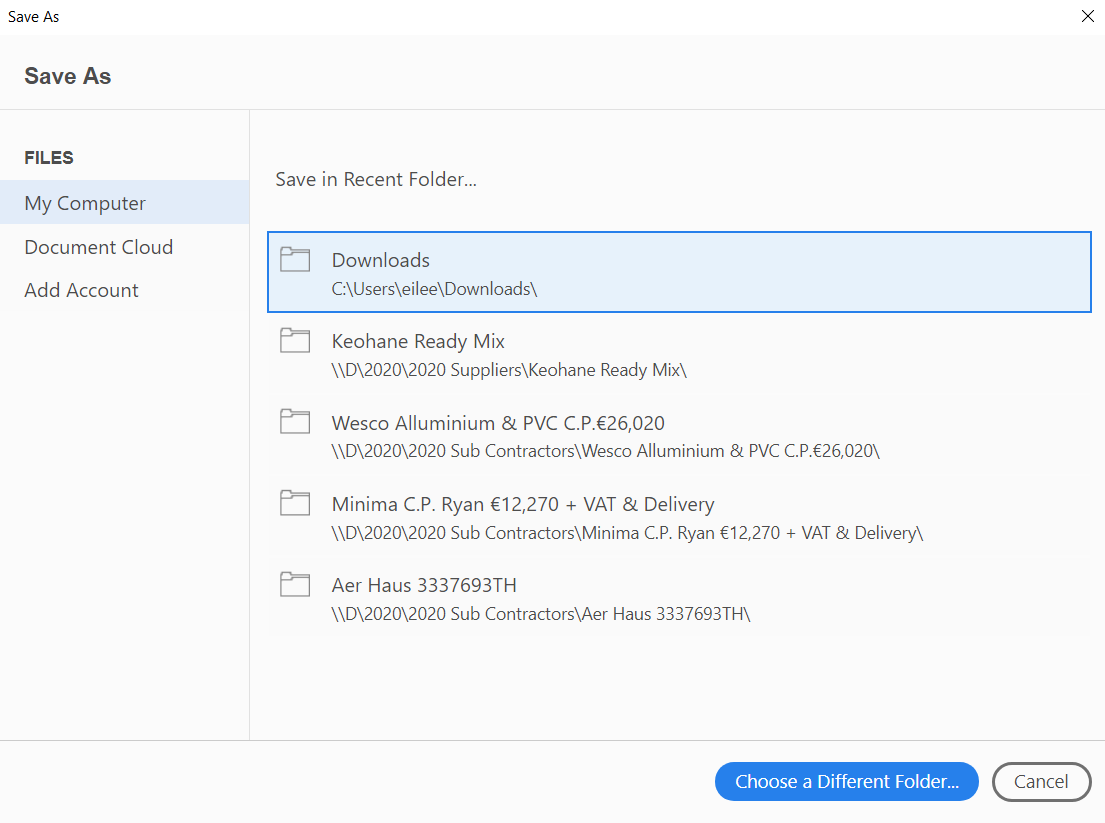Click Choose a Different Folder button
Viewport: 1105px width, 823px height.
tap(846, 781)
